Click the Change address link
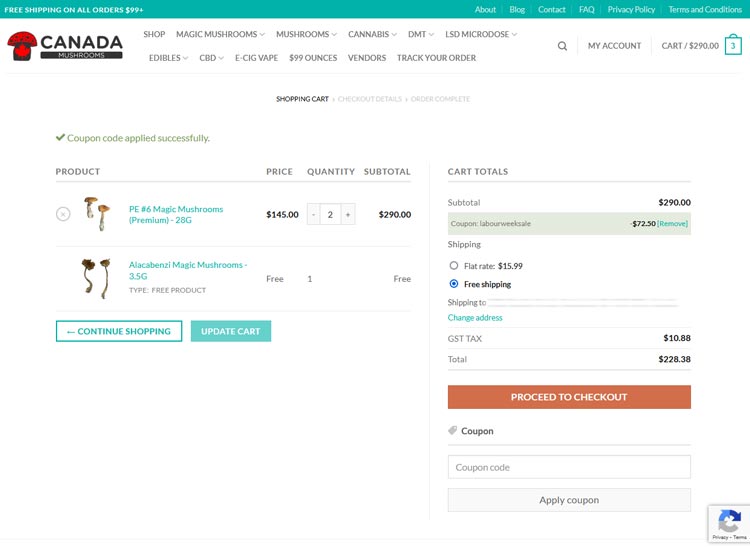Screen dimensions: 750x549 coord(475,318)
